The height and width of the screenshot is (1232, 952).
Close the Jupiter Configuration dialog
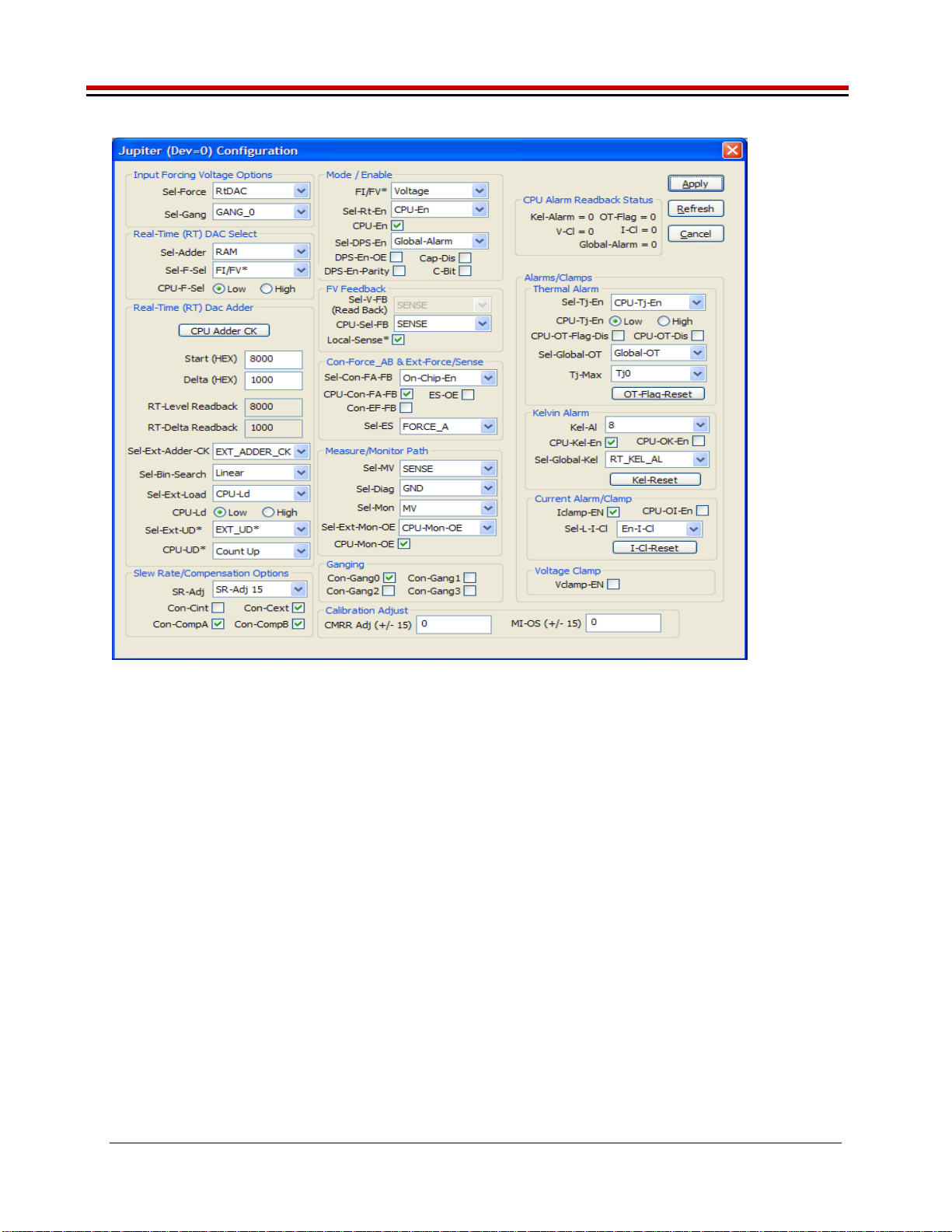coord(732,150)
